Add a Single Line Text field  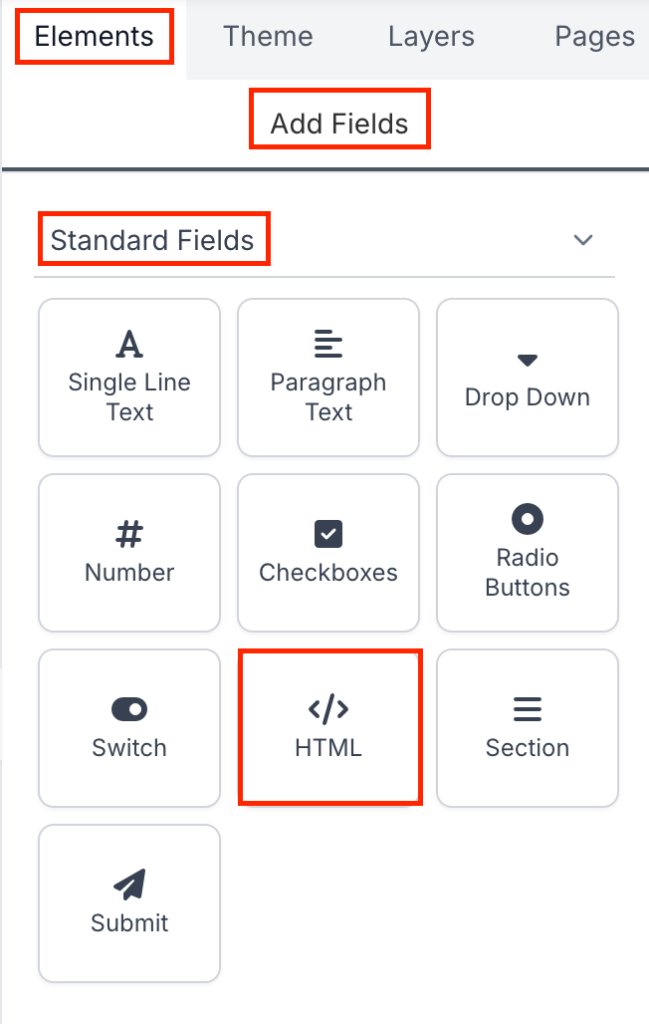pyautogui.click(x=129, y=378)
